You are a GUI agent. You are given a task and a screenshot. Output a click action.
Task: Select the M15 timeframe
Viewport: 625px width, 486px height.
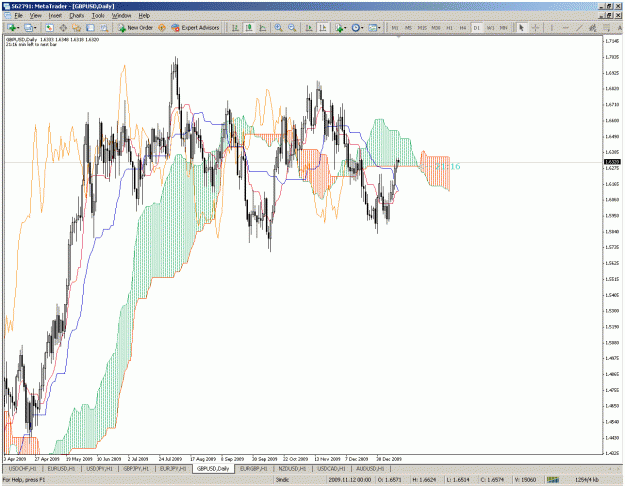pyautogui.click(x=422, y=28)
